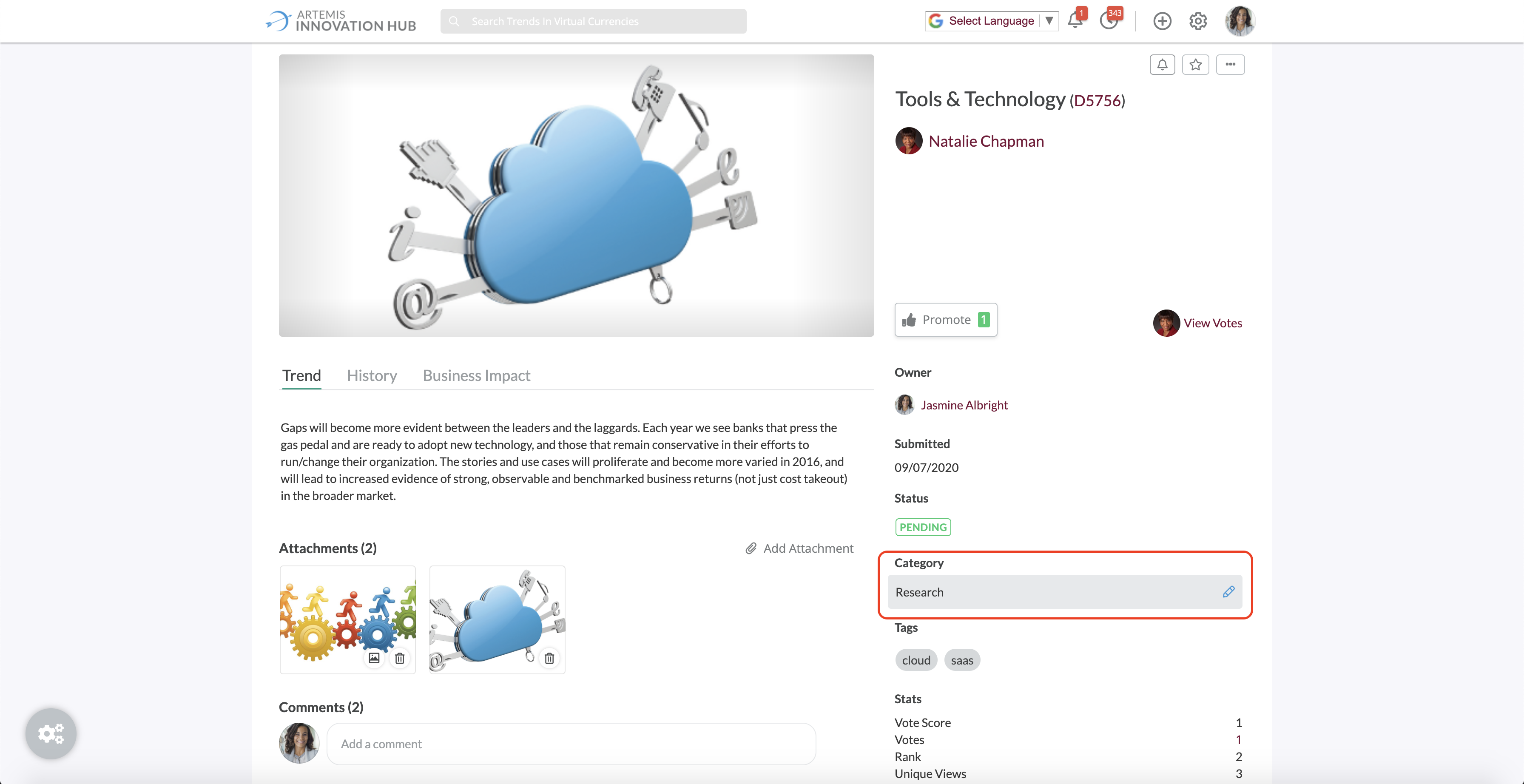
Task: Open the floating admin gears button
Action: [x=51, y=734]
